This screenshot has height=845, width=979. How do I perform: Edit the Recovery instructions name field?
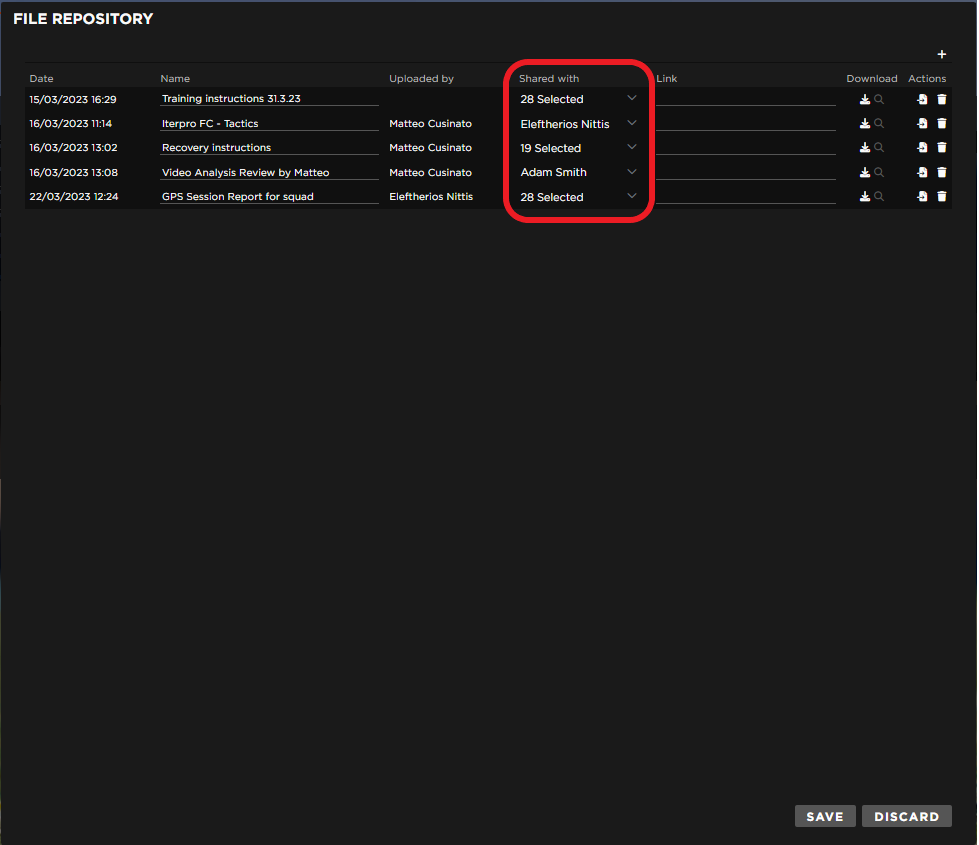click(268, 148)
